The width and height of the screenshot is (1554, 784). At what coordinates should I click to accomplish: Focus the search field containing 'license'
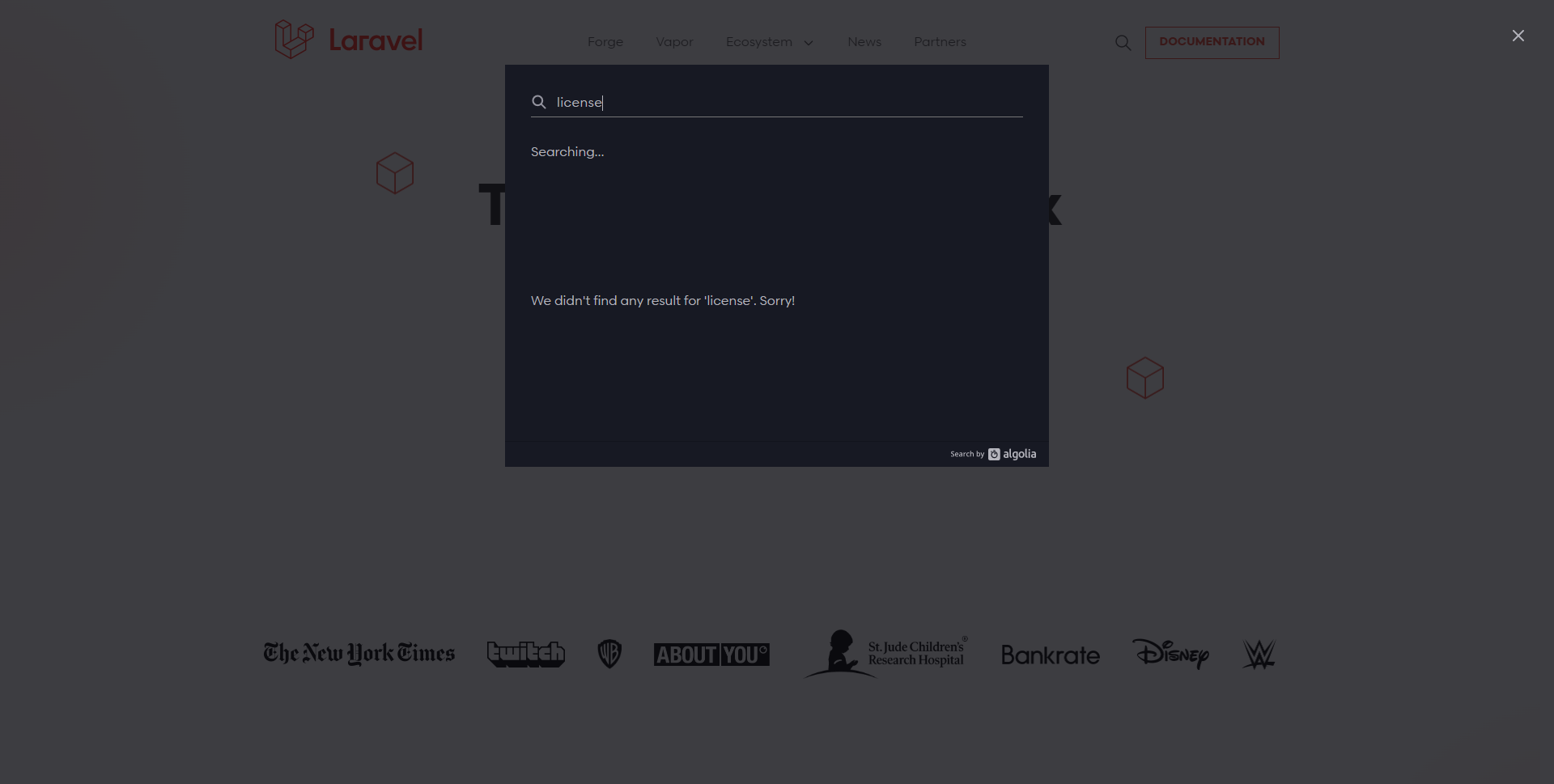click(x=777, y=102)
